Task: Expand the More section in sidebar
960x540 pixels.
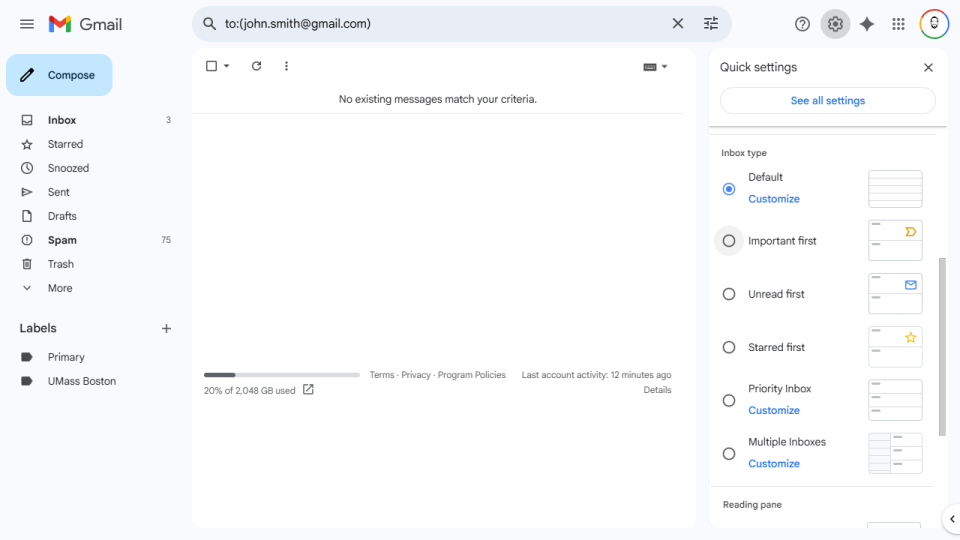Action: [x=60, y=288]
